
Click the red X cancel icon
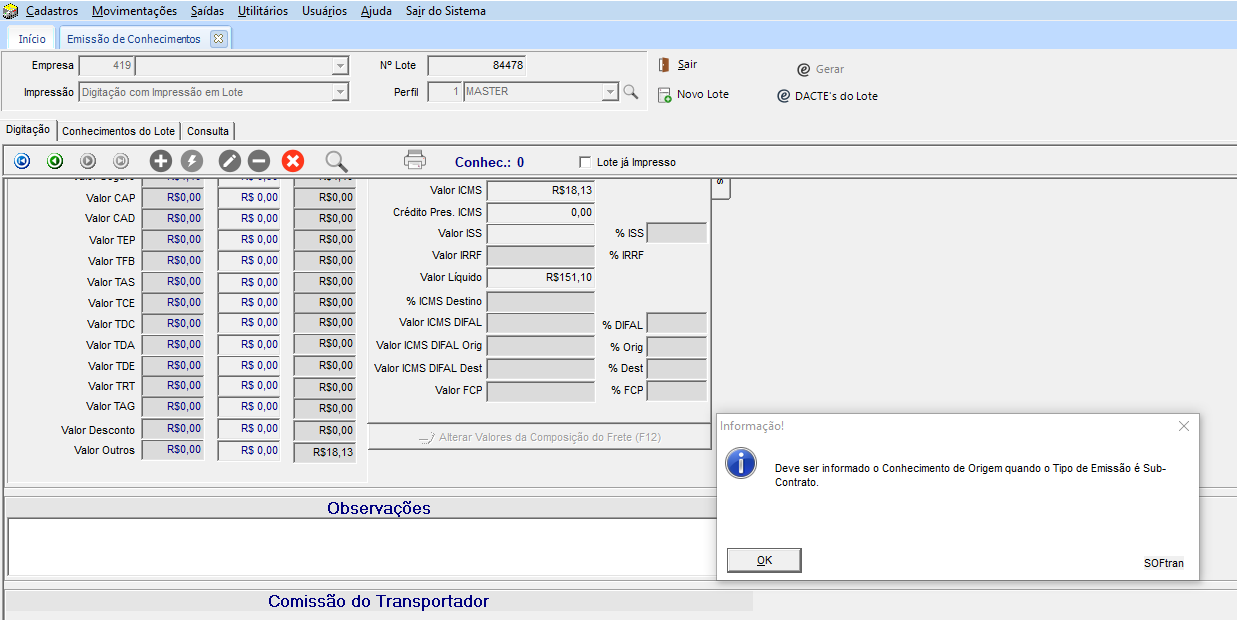[293, 160]
